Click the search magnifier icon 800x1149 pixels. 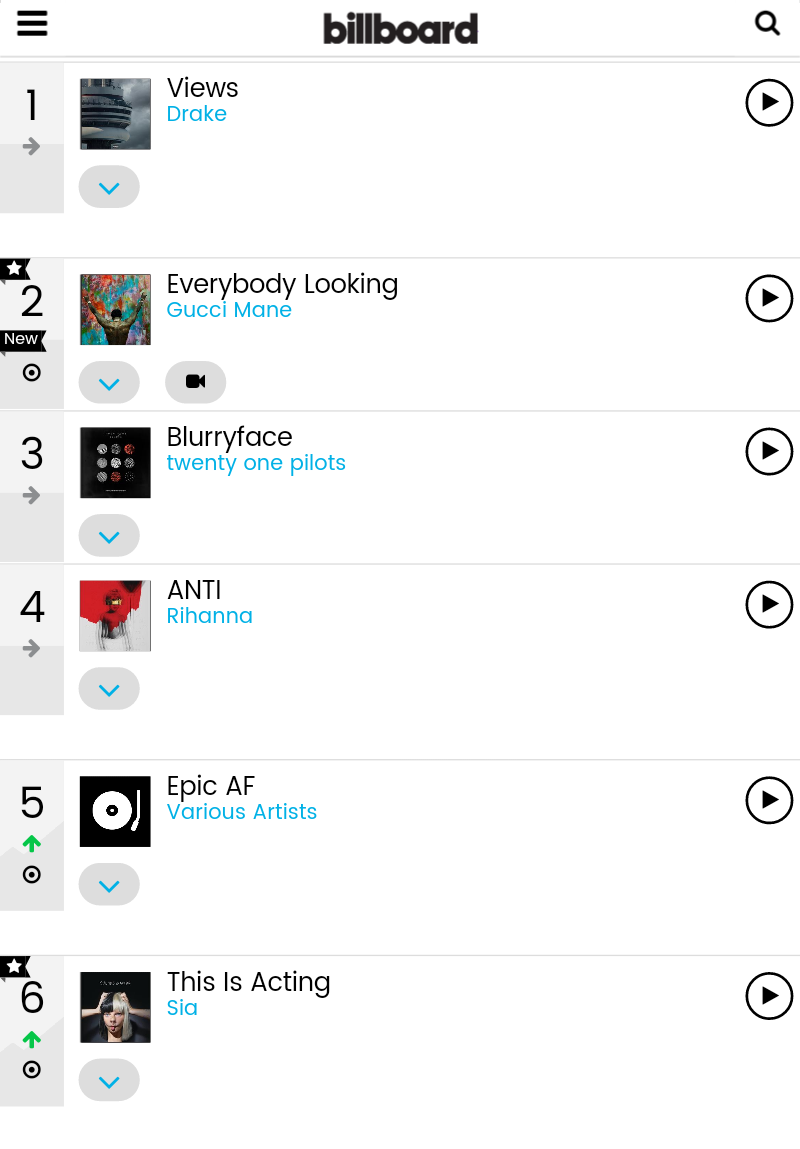pyautogui.click(x=767, y=23)
